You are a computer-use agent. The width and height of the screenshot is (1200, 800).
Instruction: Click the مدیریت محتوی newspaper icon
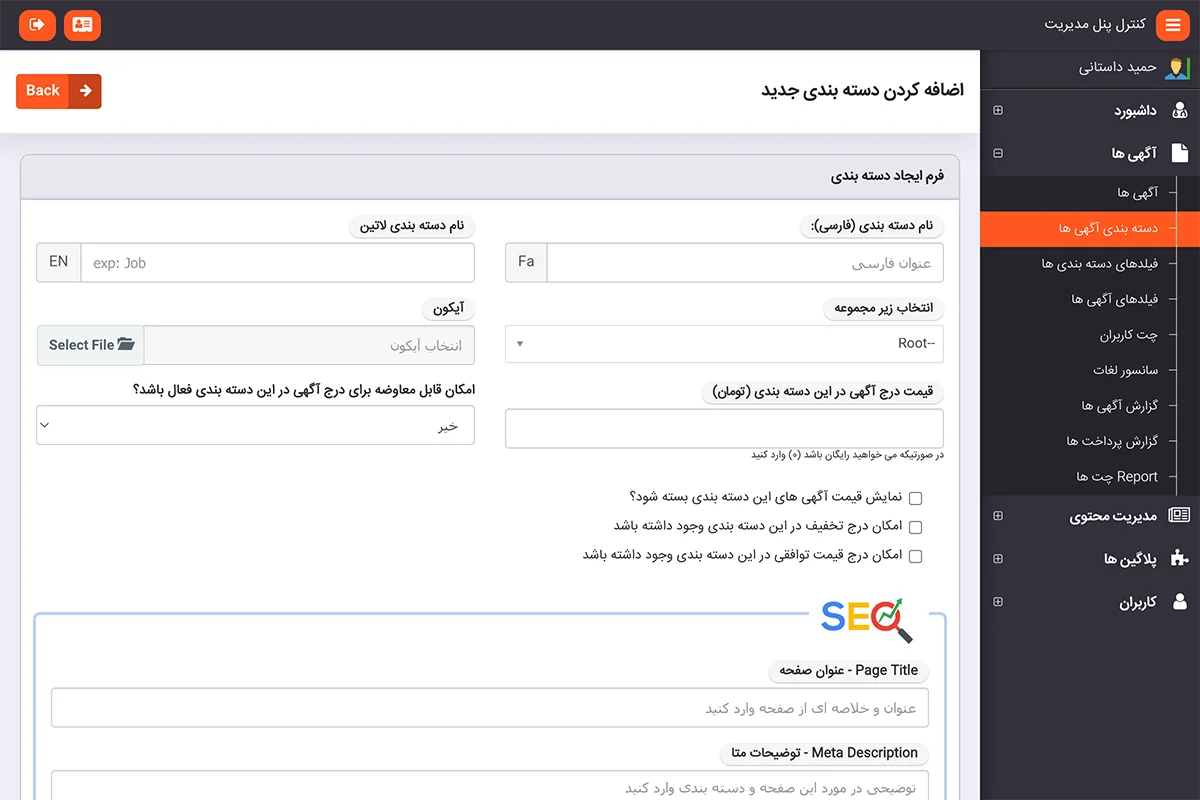pos(1180,516)
